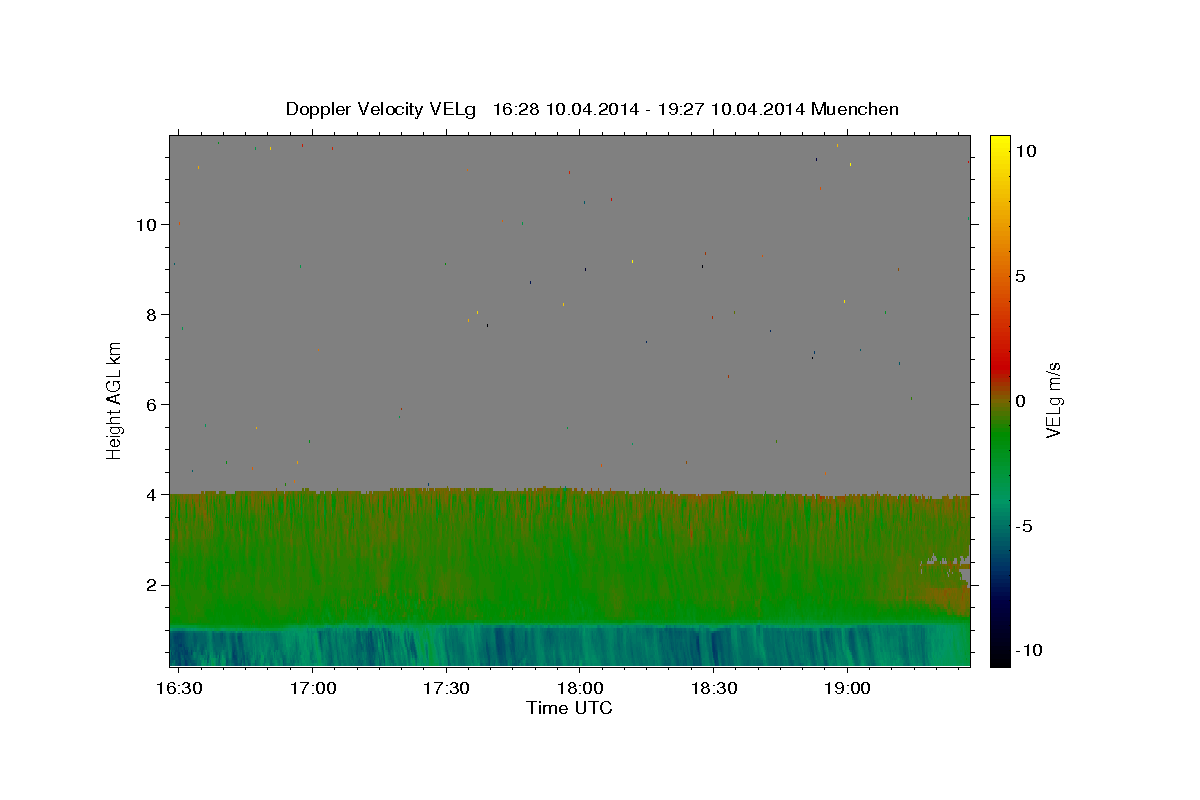The height and width of the screenshot is (800, 1200).
Task: Click the height axis label 8
Action: [x=152, y=314]
